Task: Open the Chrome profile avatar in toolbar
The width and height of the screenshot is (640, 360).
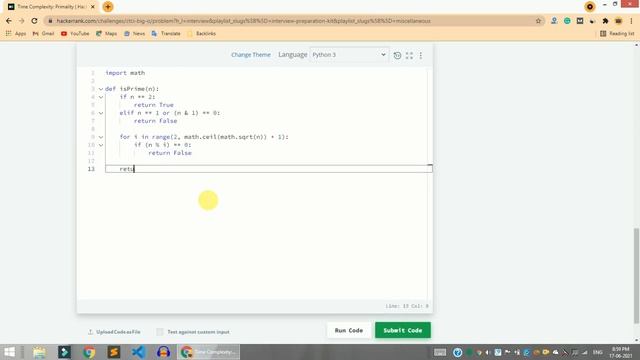Action: [x=618, y=21]
